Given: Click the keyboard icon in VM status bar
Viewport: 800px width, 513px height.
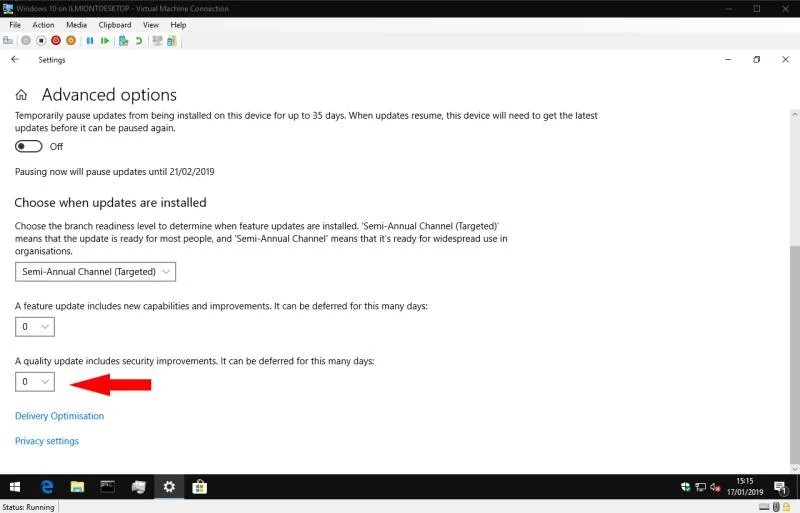Looking at the screenshot, I should tap(764, 507).
